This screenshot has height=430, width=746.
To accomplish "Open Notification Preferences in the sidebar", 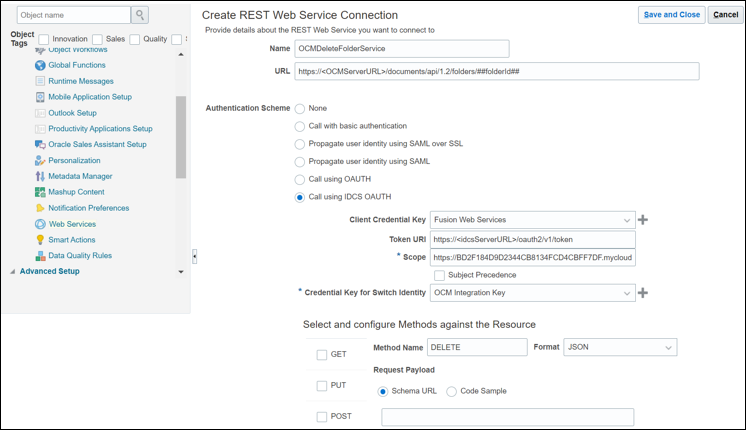I will click(88, 208).
